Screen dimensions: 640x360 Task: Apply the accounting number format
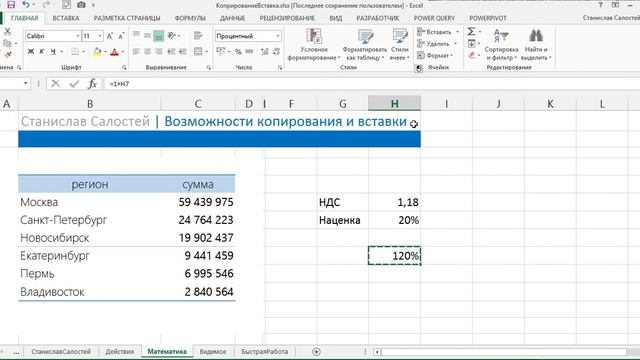[x=221, y=52]
